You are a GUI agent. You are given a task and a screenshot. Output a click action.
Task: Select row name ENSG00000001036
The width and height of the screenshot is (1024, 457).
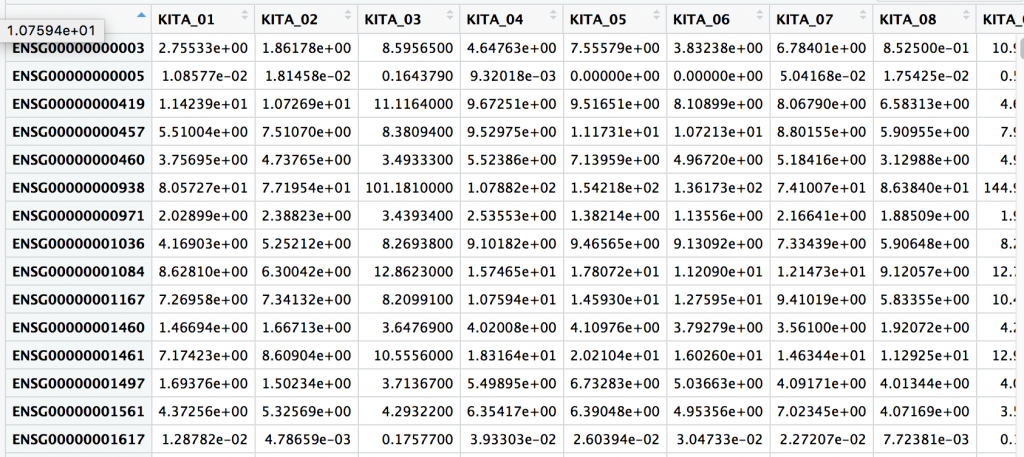pos(78,244)
